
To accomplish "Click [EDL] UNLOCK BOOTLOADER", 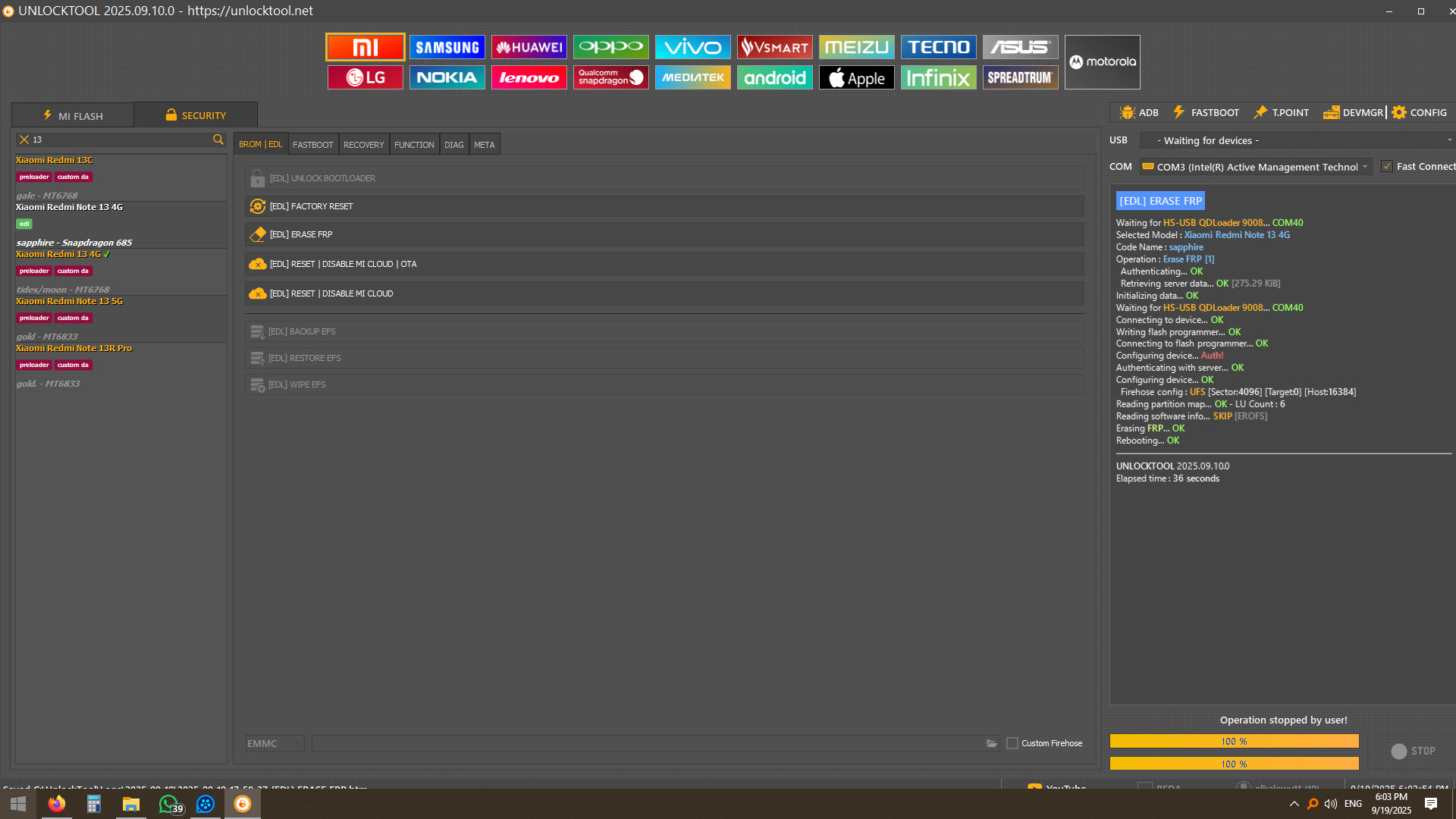I will pyautogui.click(x=664, y=178).
